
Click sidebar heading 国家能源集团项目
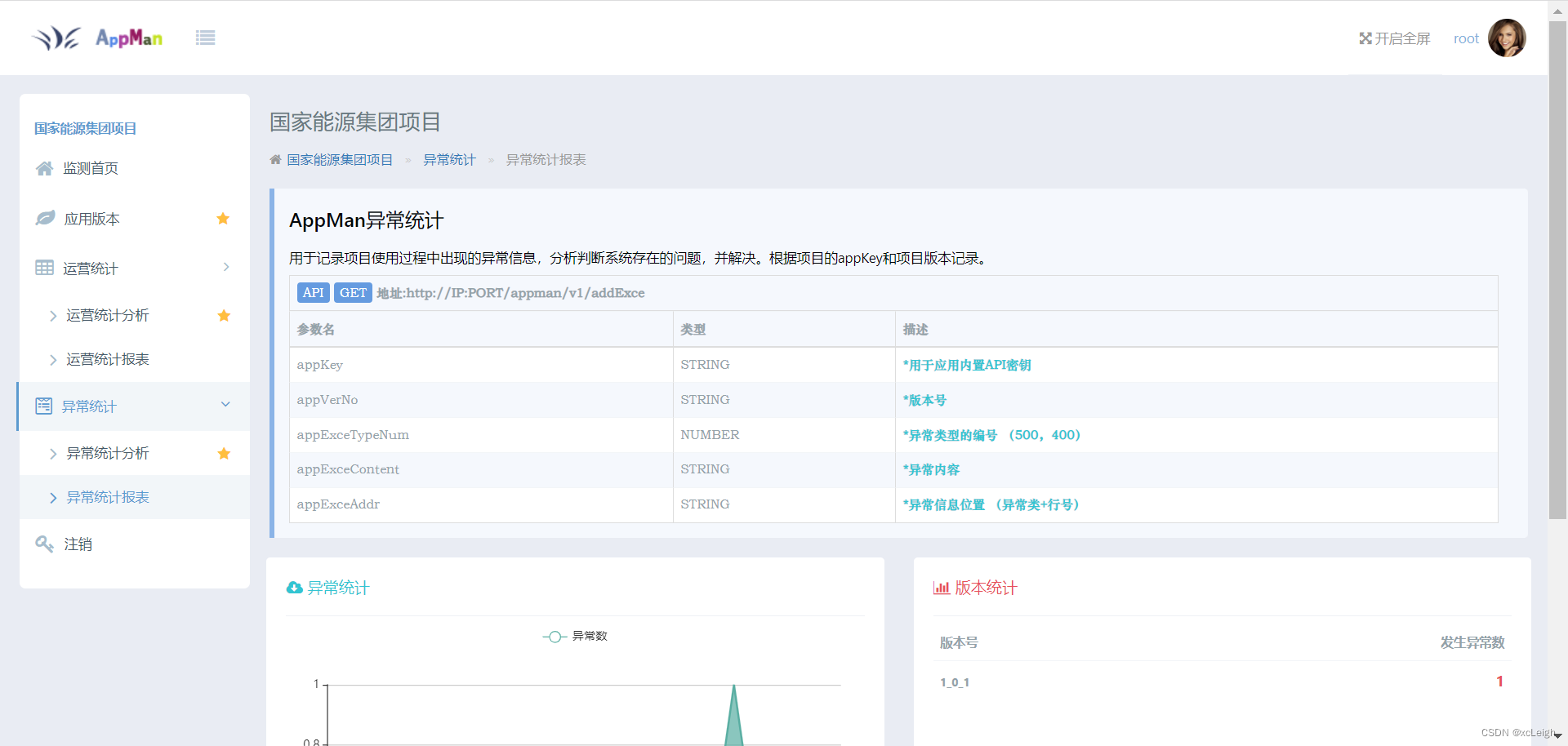pos(85,128)
